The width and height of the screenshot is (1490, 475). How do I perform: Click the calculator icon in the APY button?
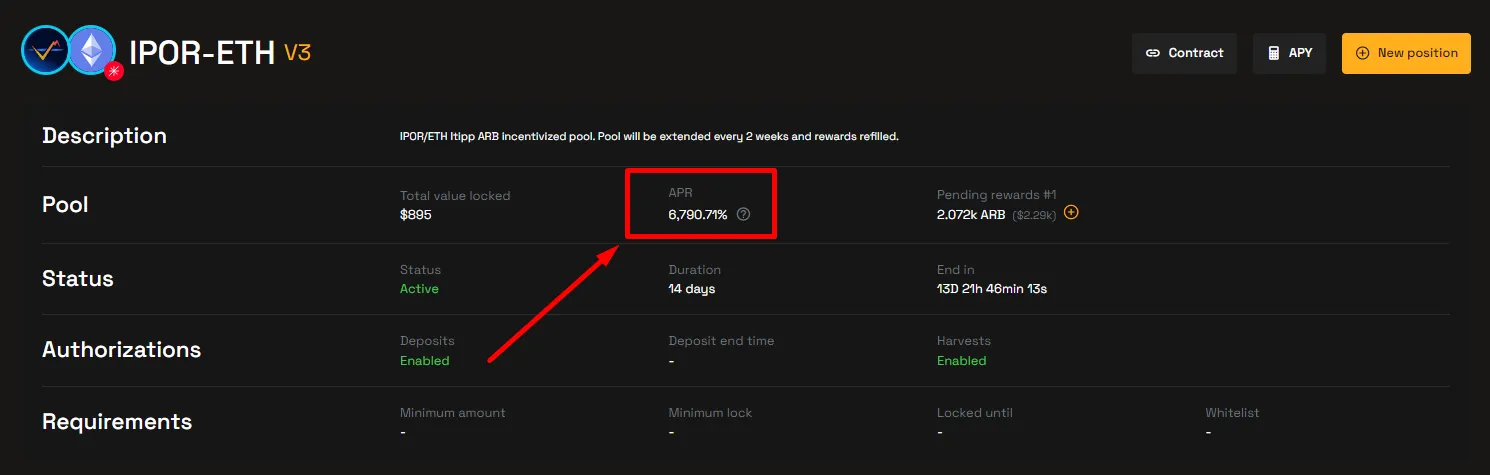[x=1273, y=53]
